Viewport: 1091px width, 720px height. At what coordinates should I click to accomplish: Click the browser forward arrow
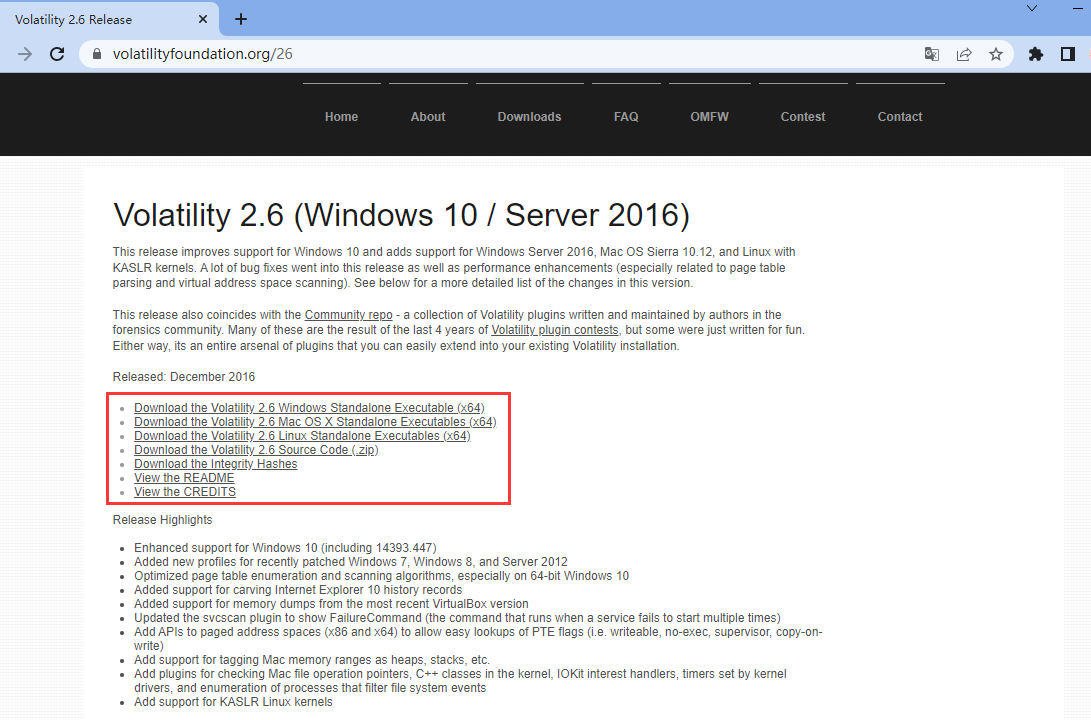coord(25,54)
